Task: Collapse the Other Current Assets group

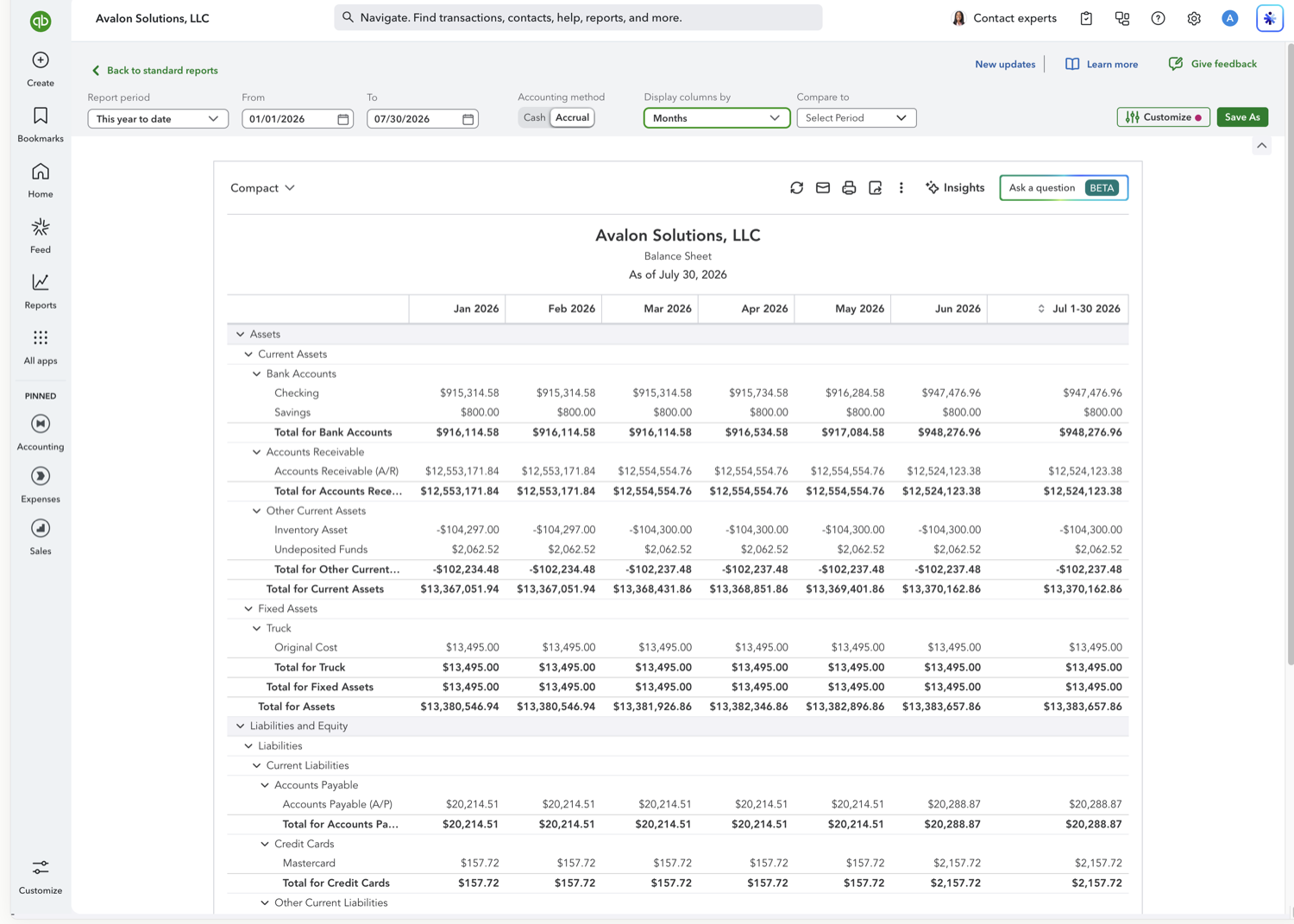Action: (x=256, y=512)
